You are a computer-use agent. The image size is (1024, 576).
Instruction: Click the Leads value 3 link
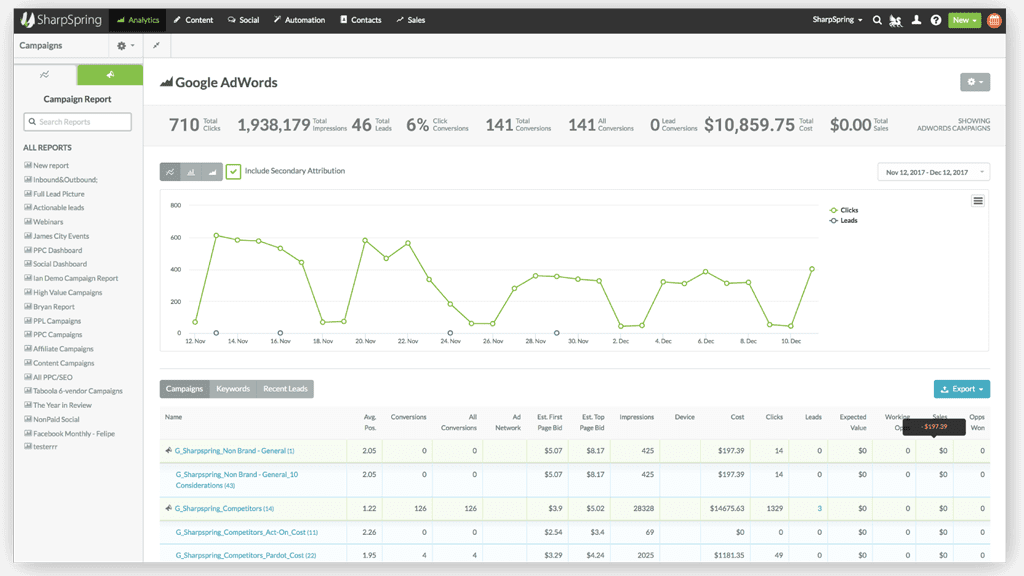820,509
